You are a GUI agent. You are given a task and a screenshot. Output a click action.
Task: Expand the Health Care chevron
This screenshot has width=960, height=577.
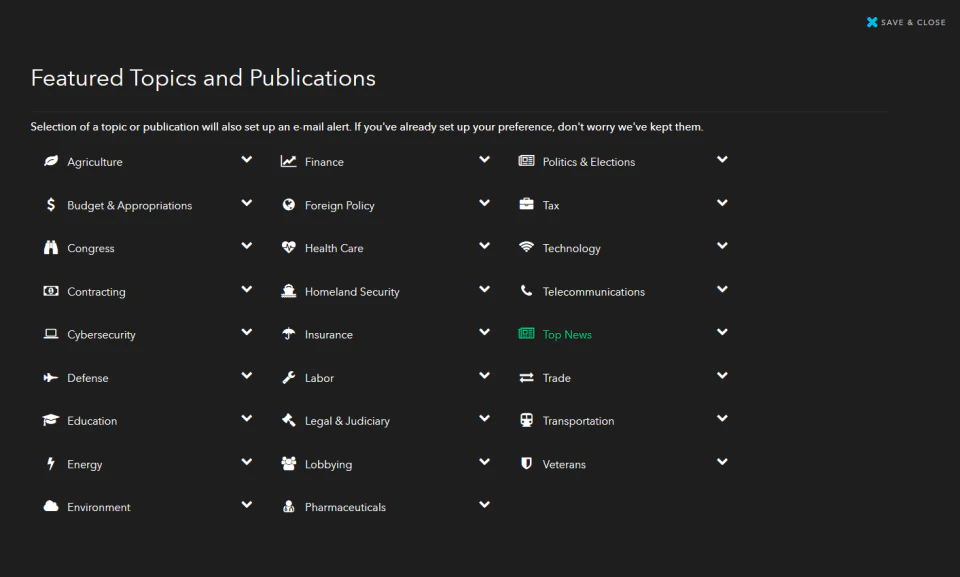[484, 246]
